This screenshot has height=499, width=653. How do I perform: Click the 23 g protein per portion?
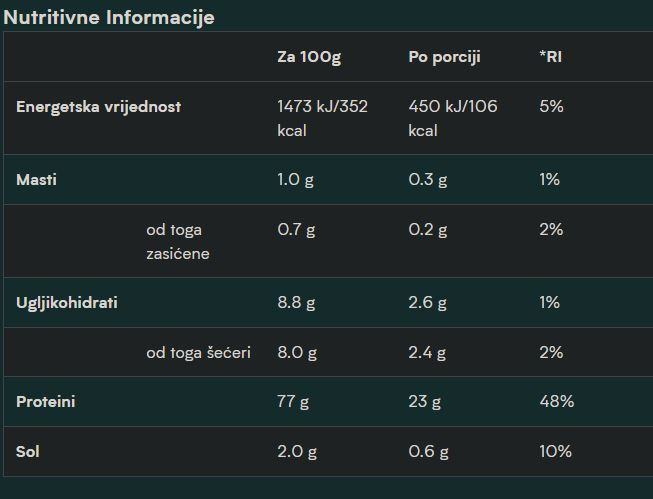(424, 402)
